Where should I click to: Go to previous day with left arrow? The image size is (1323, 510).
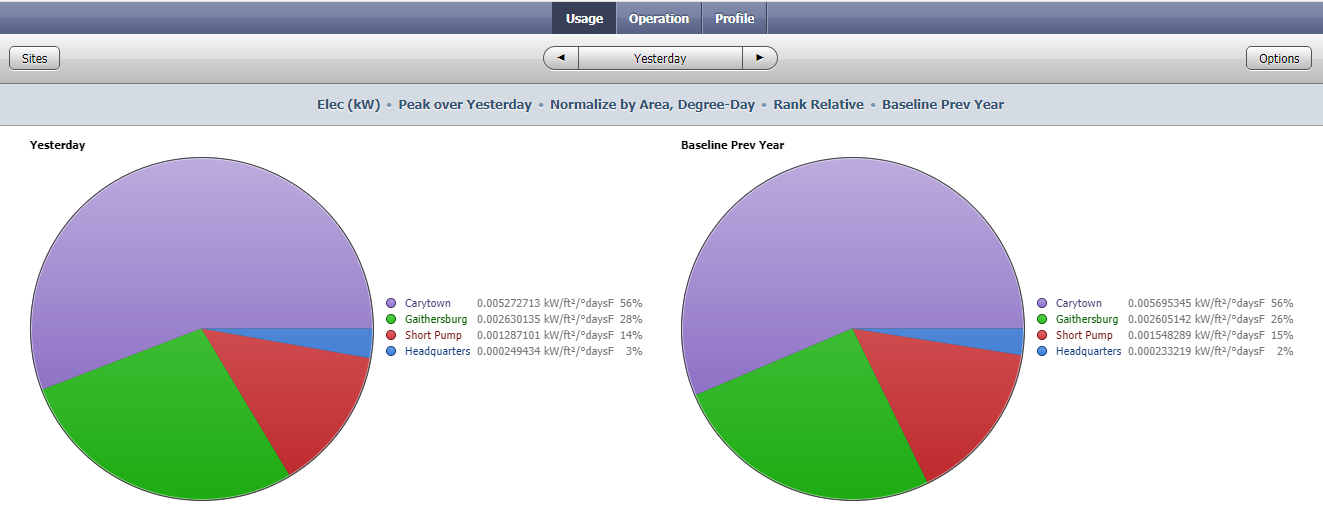561,58
